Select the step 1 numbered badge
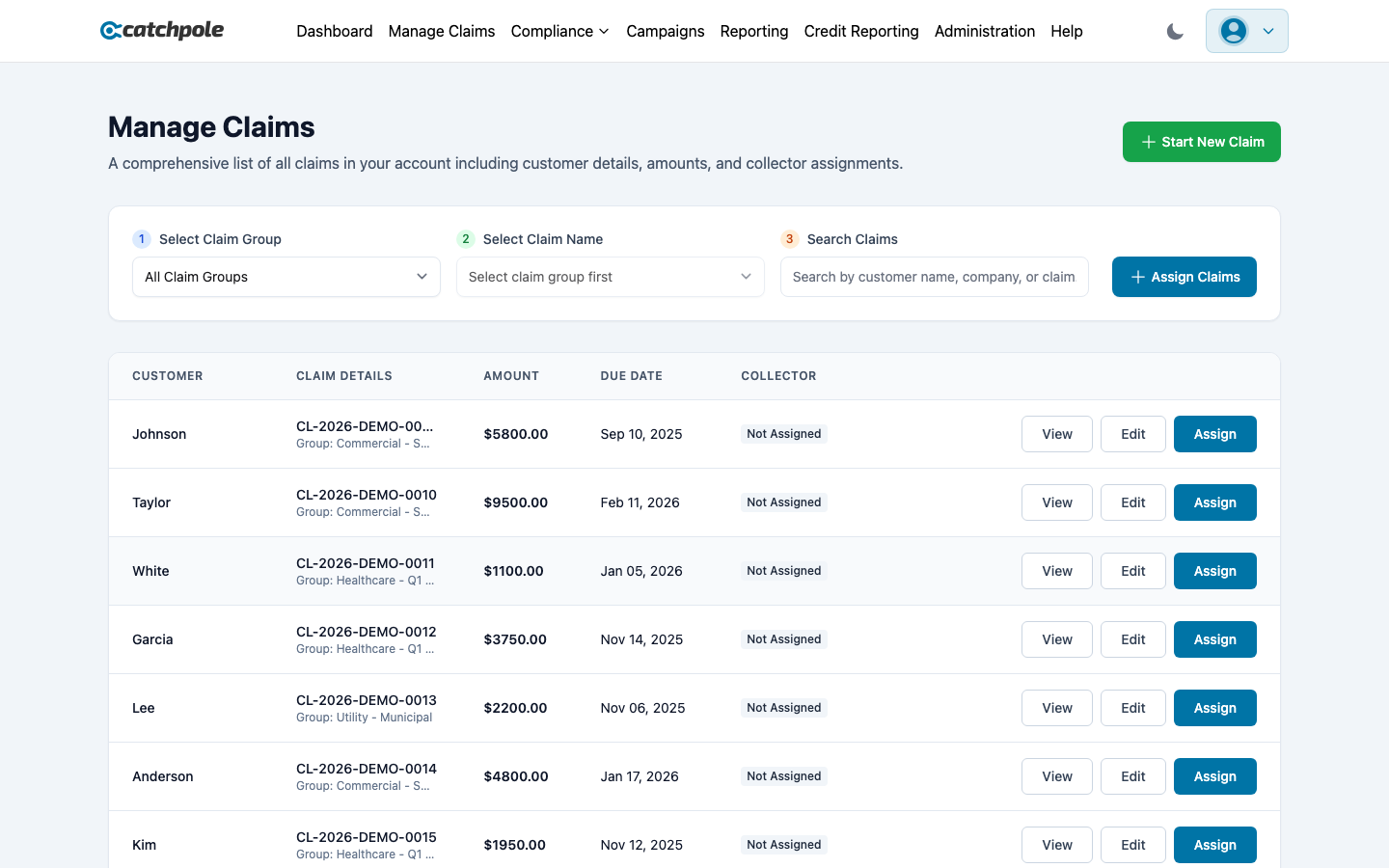The height and width of the screenshot is (868, 1389). tap(142, 238)
